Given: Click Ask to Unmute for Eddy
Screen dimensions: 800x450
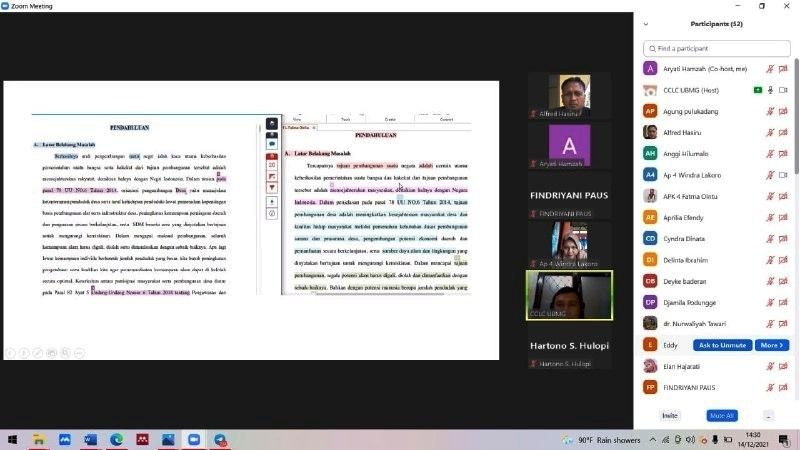Looking at the screenshot, I should coord(724,345).
